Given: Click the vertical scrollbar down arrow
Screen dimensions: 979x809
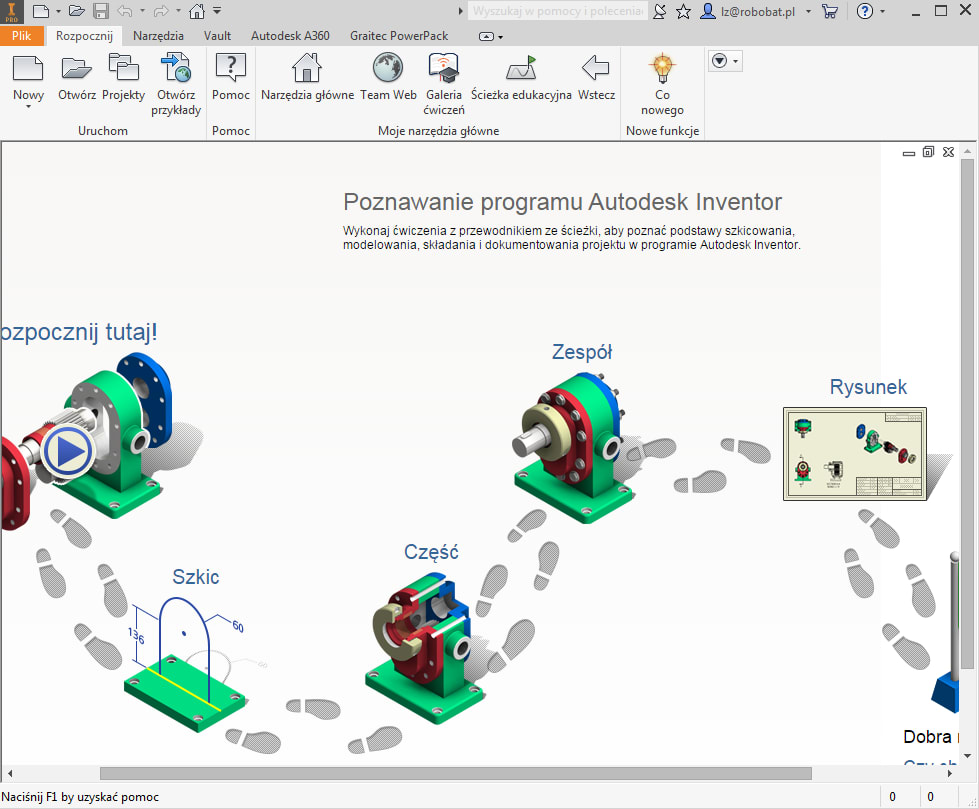Looking at the screenshot, I should [968, 757].
